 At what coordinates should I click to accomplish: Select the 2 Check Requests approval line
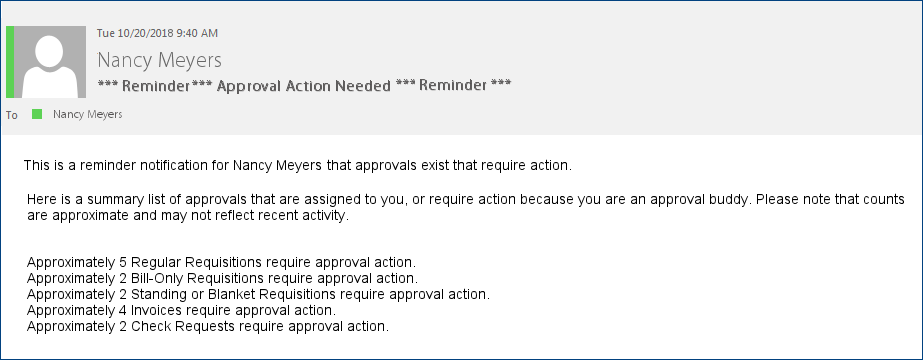click(x=208, y=325)
